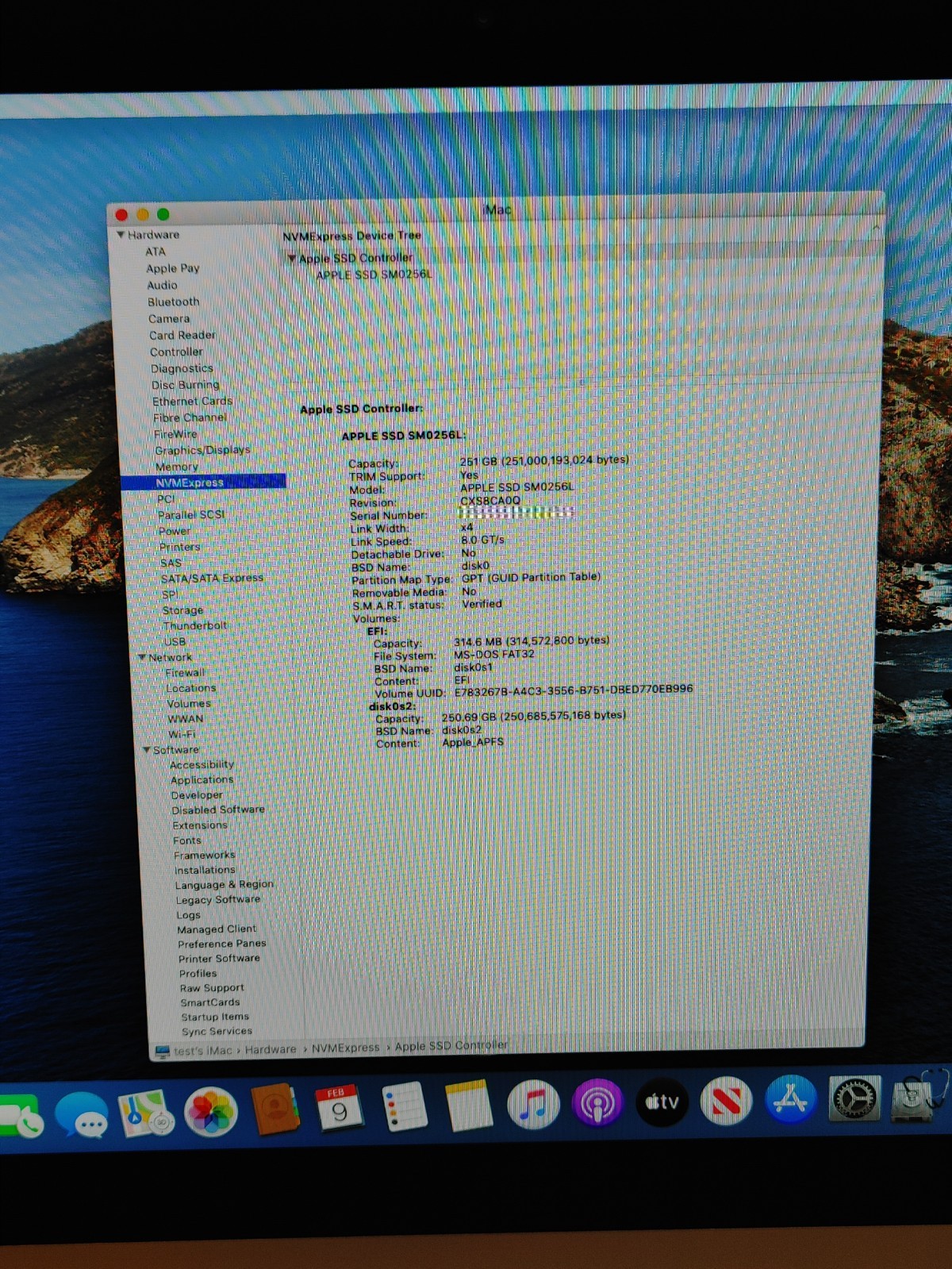Image resolution: width=952 pixels, height=1269 pixels.
Task: Select Thunderbolt in the sidebar
Action: click(194, 625)
